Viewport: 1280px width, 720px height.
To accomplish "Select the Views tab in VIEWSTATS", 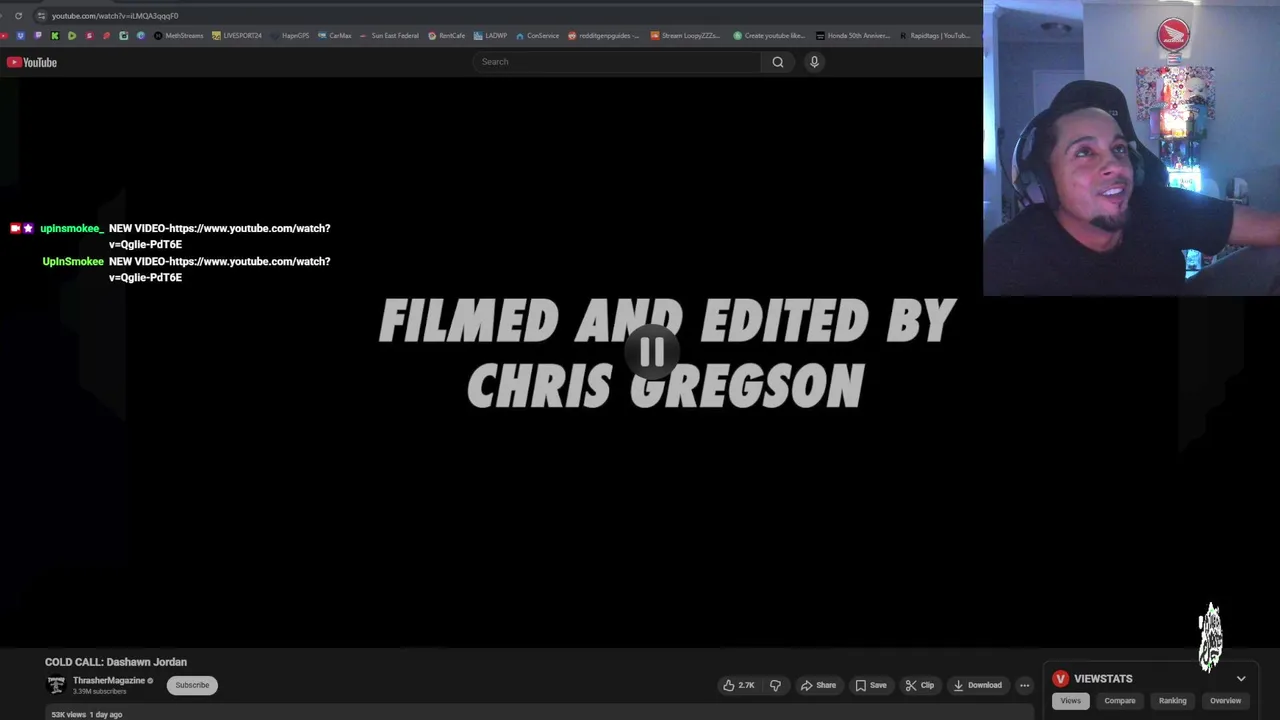I will 1070,701.
